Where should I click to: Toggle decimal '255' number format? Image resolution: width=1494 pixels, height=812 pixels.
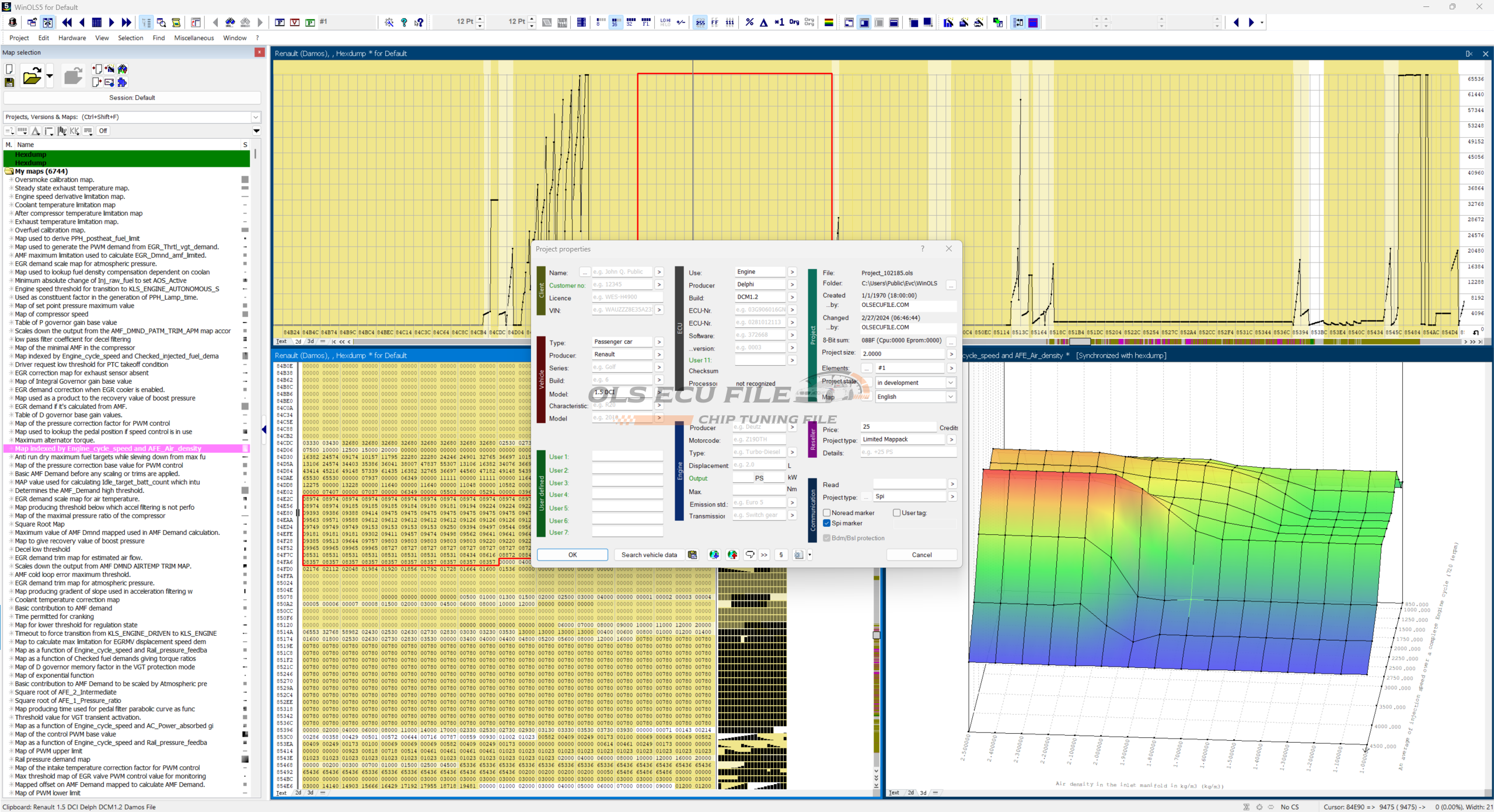[x=700, y=22]
